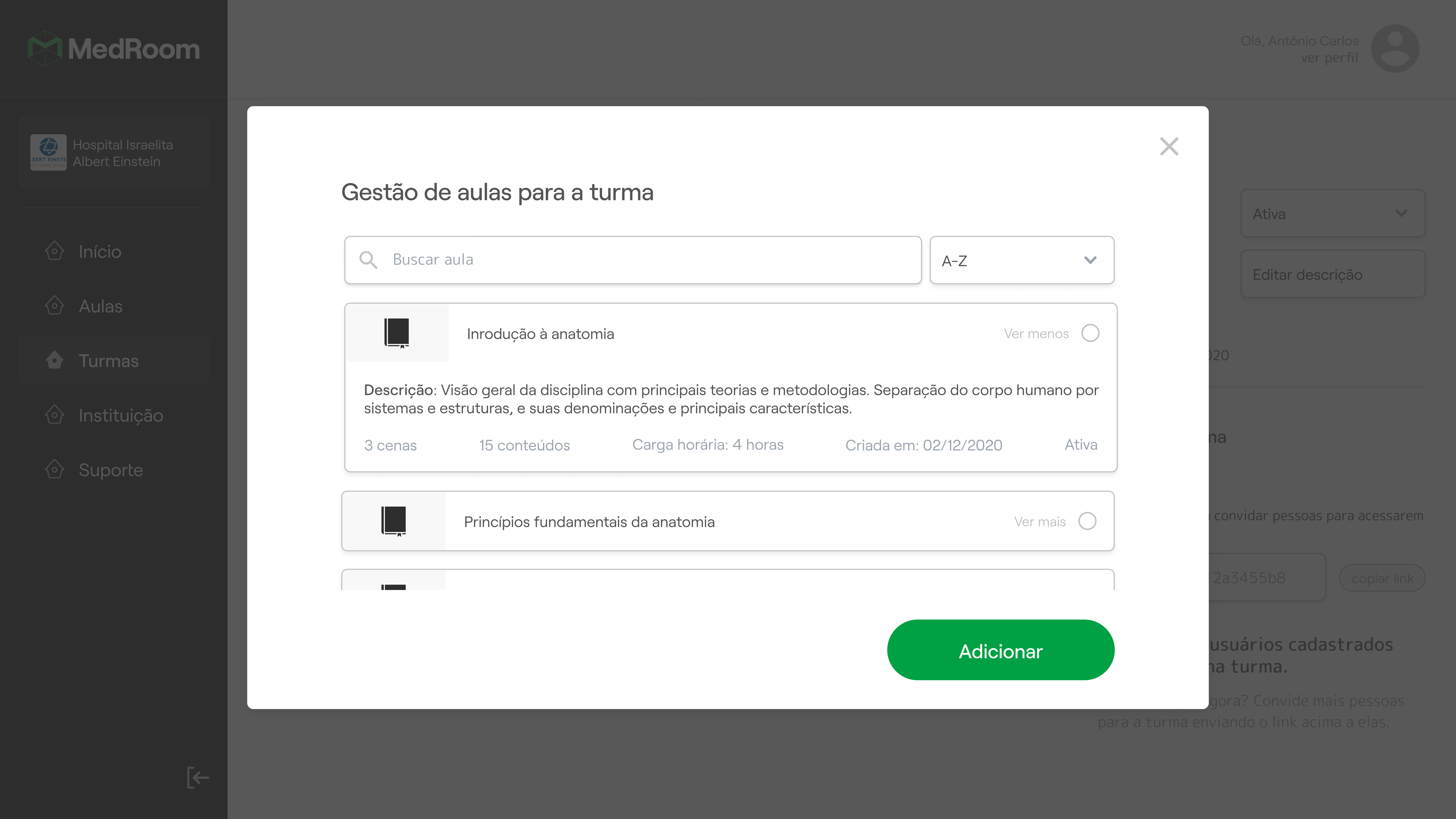Screen dimensions: 1456x819
Task: Click the Turmas house icon
Action: point(54,360)
